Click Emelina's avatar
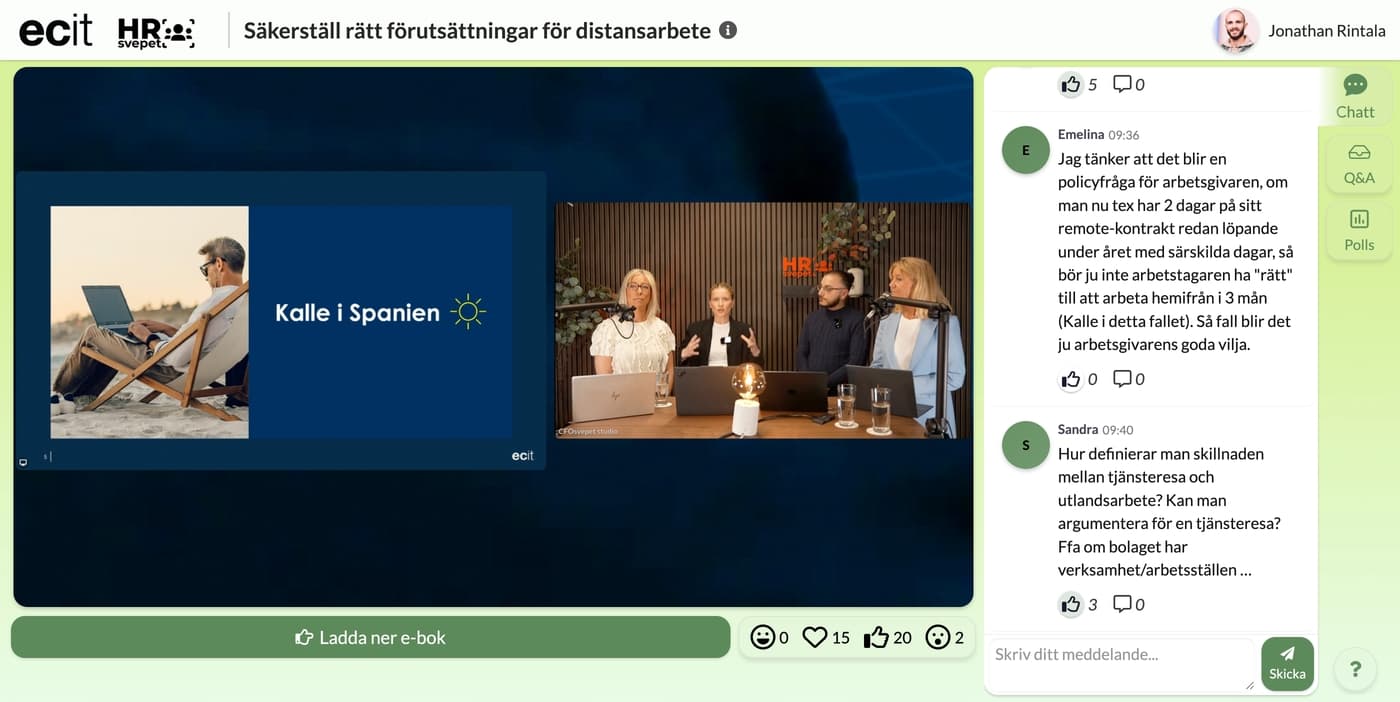The width and height of the screenshot is (1400, 702). [x=1026, y=150]
